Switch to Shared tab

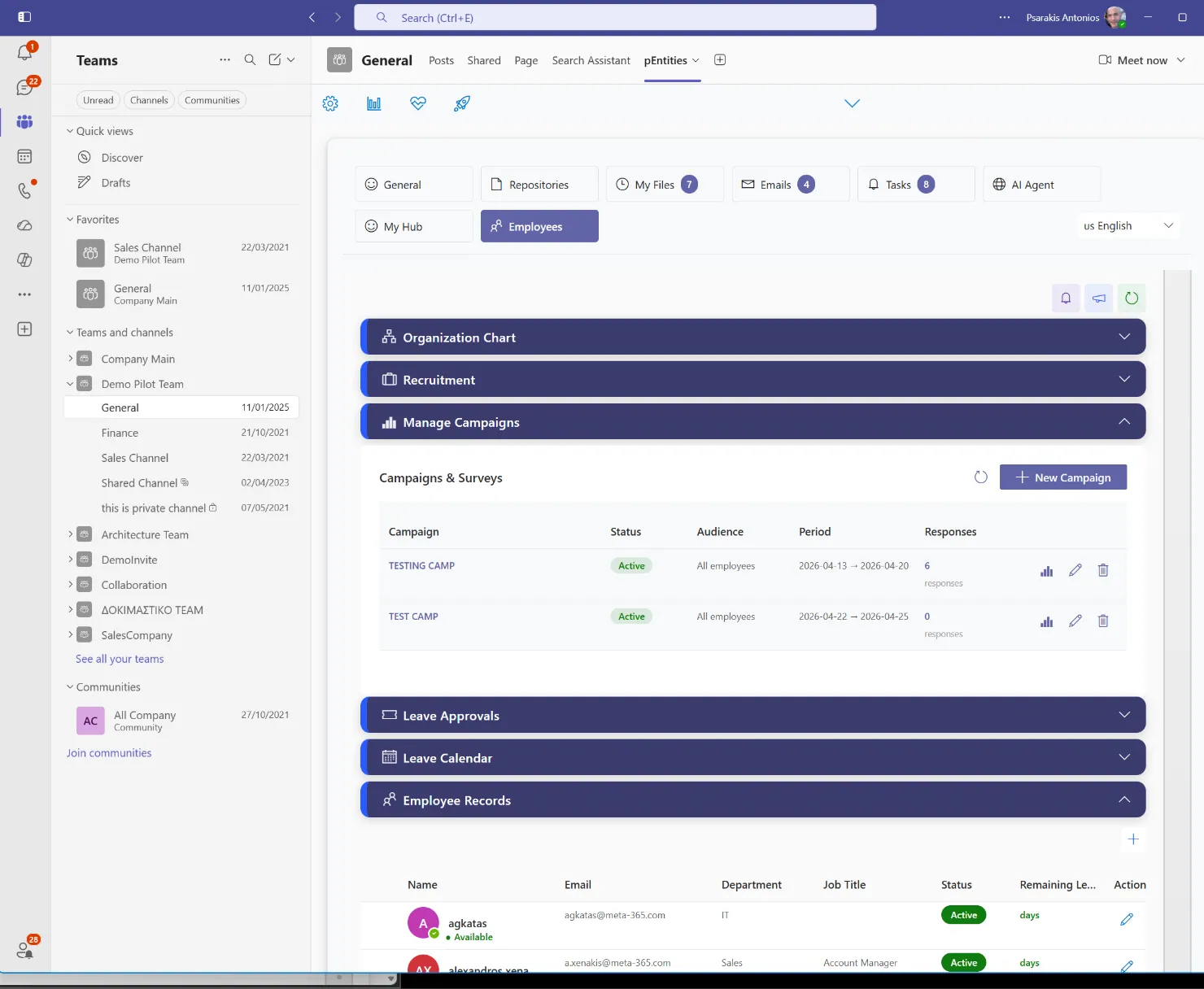484,60
